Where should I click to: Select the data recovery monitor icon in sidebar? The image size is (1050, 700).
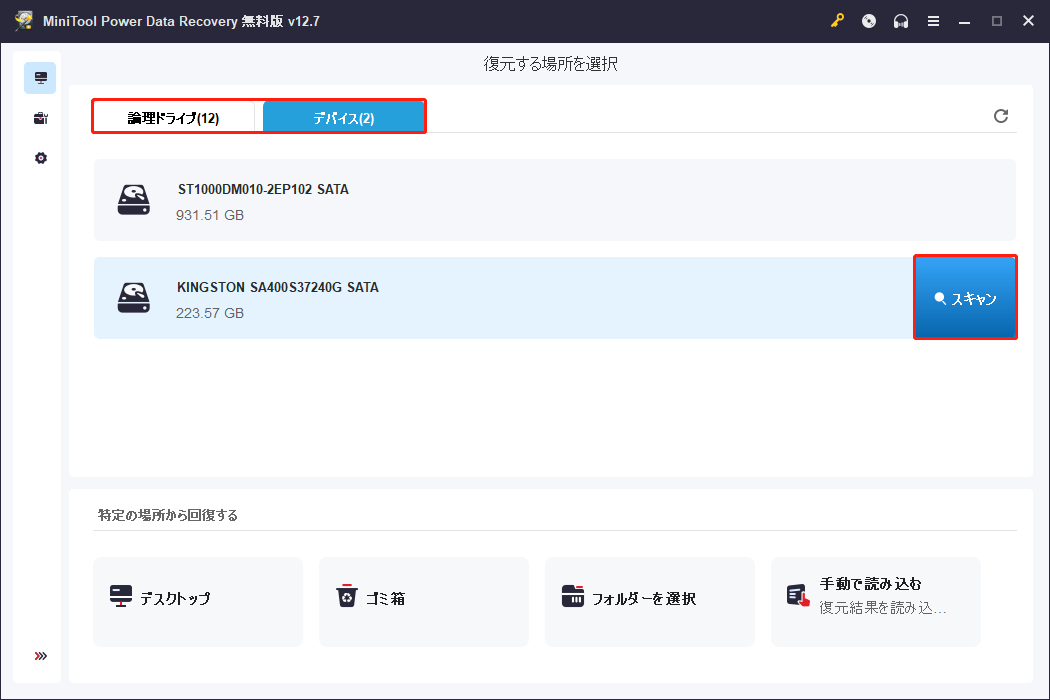point(40,77)
